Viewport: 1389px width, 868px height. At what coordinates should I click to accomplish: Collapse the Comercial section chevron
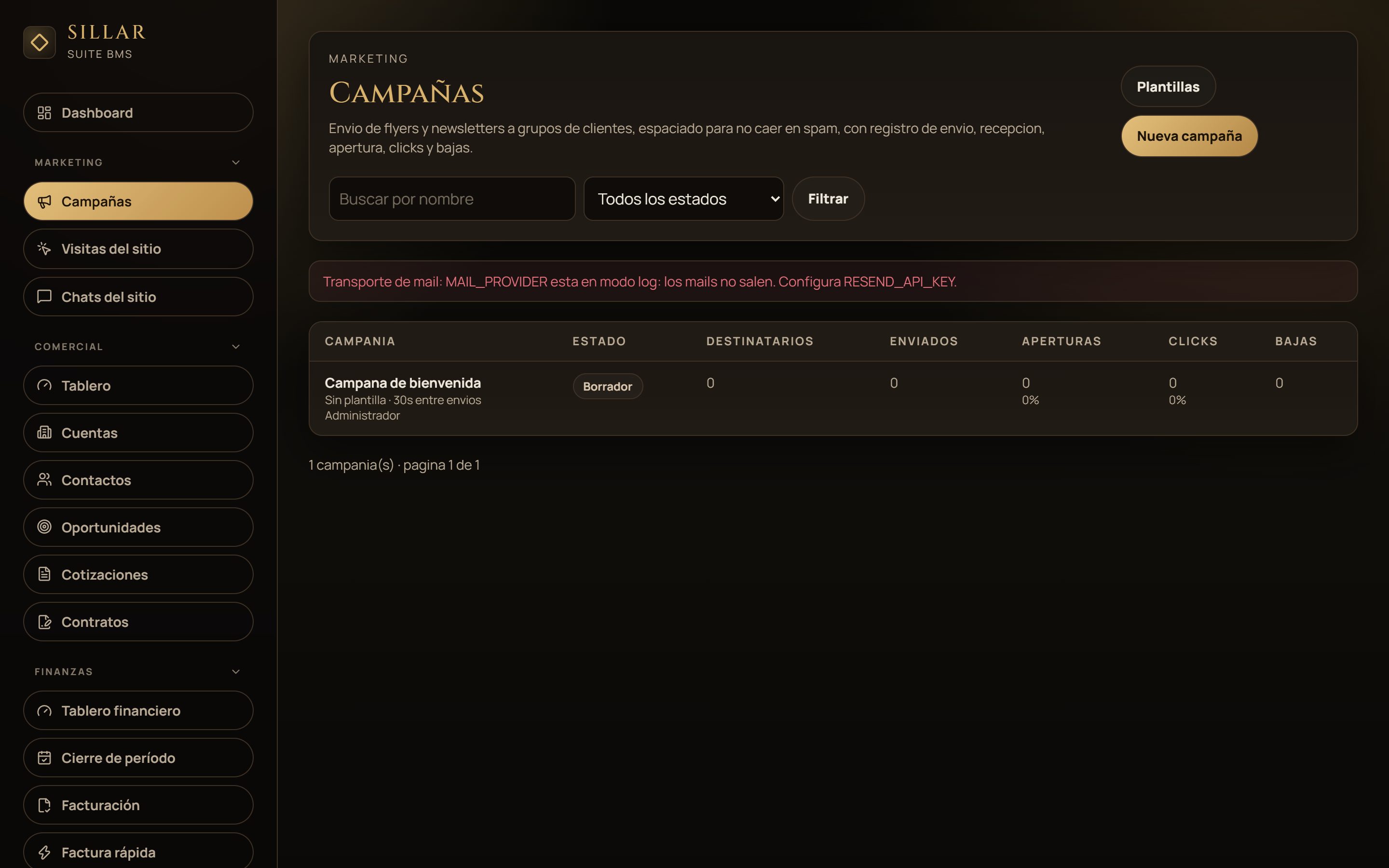pyautogui.click(x=236, y=347)
